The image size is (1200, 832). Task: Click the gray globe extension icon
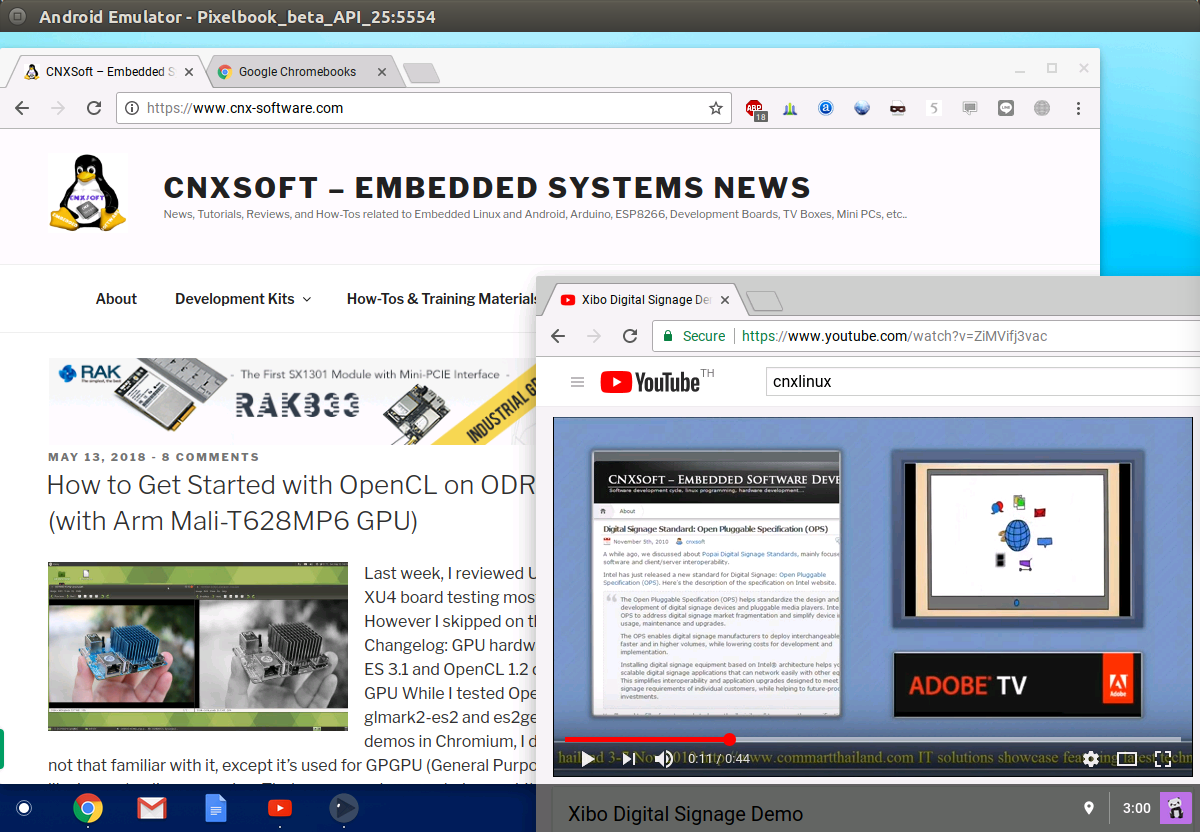click(1042, 108)
